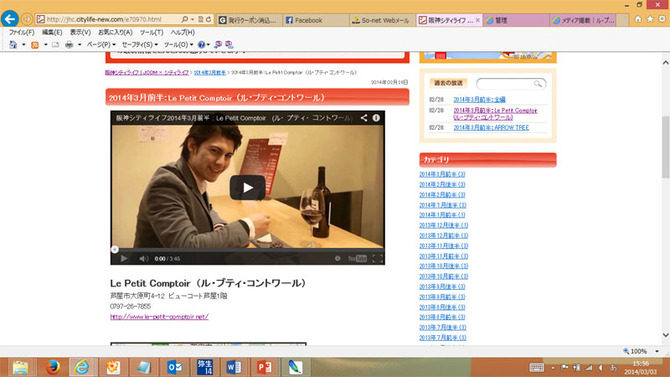670x377 pixels.
Task: Open Firefox from taskbar
Action: (52, 367)
